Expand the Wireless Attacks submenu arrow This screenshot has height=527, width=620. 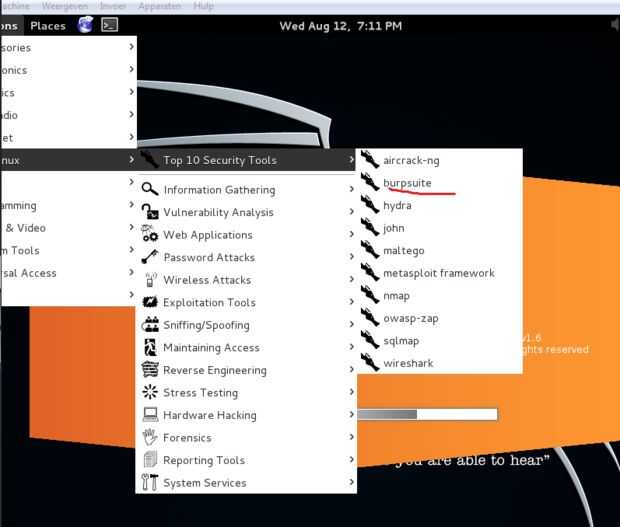351,279
